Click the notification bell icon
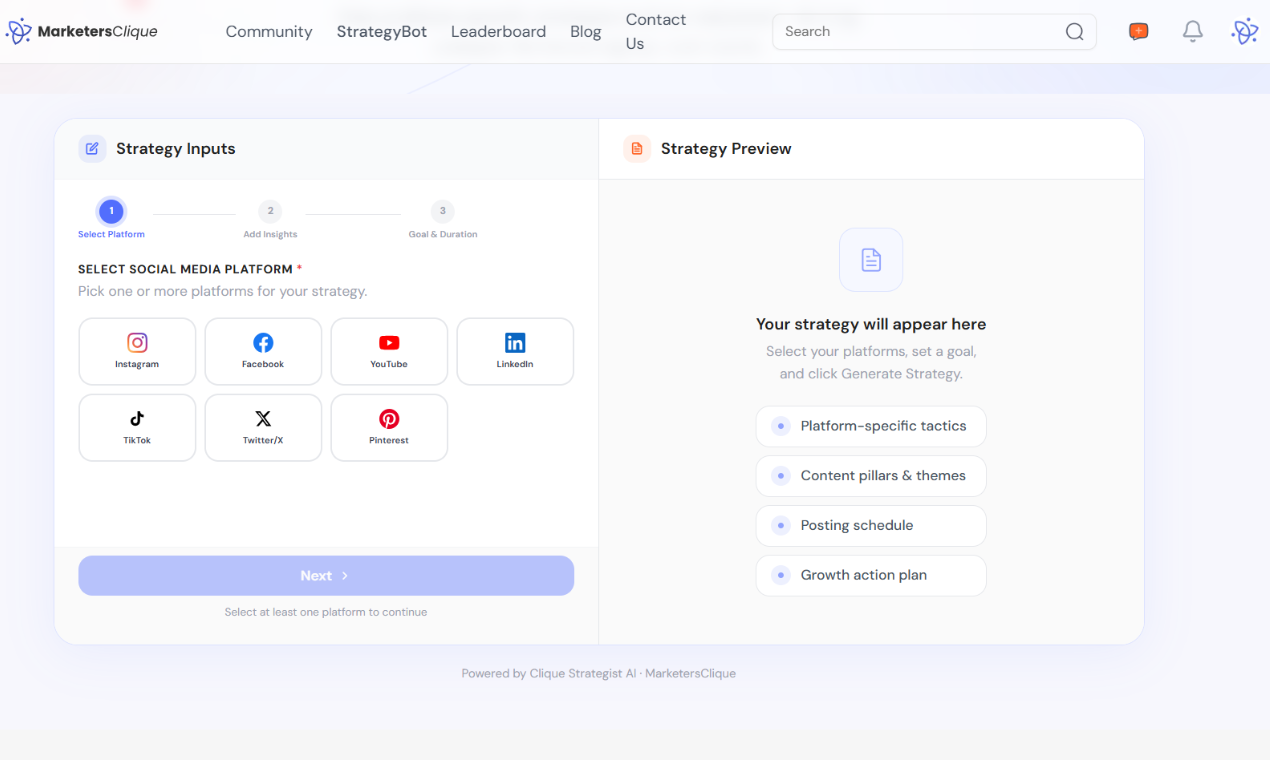The image size is (1270, 760). pos(1192,31)
